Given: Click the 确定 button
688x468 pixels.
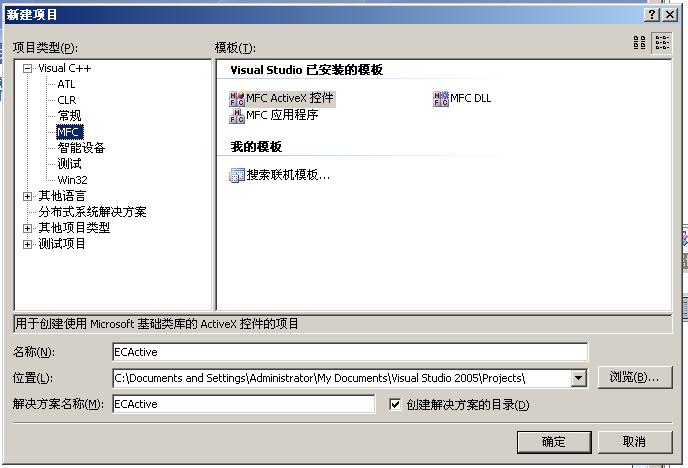Looking at the screenshot, I should pyautogui.click(x=554, y=442).
